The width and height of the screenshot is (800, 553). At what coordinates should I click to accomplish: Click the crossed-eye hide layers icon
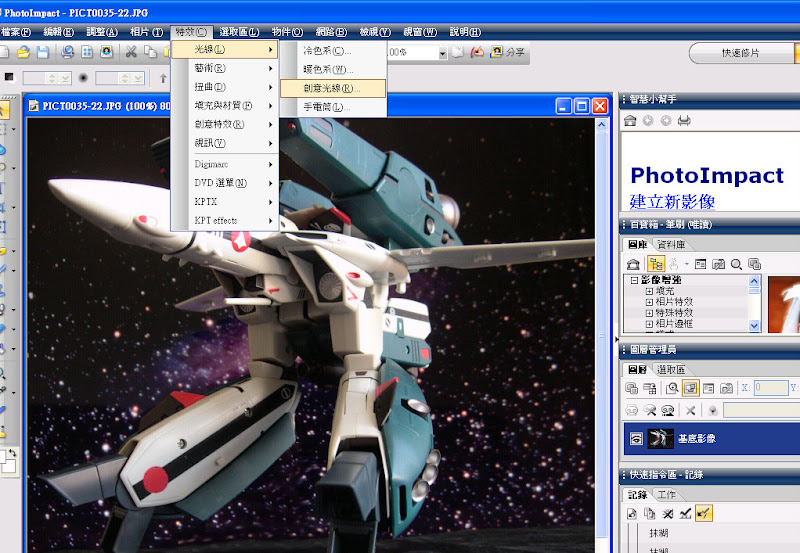click(649, 410)
